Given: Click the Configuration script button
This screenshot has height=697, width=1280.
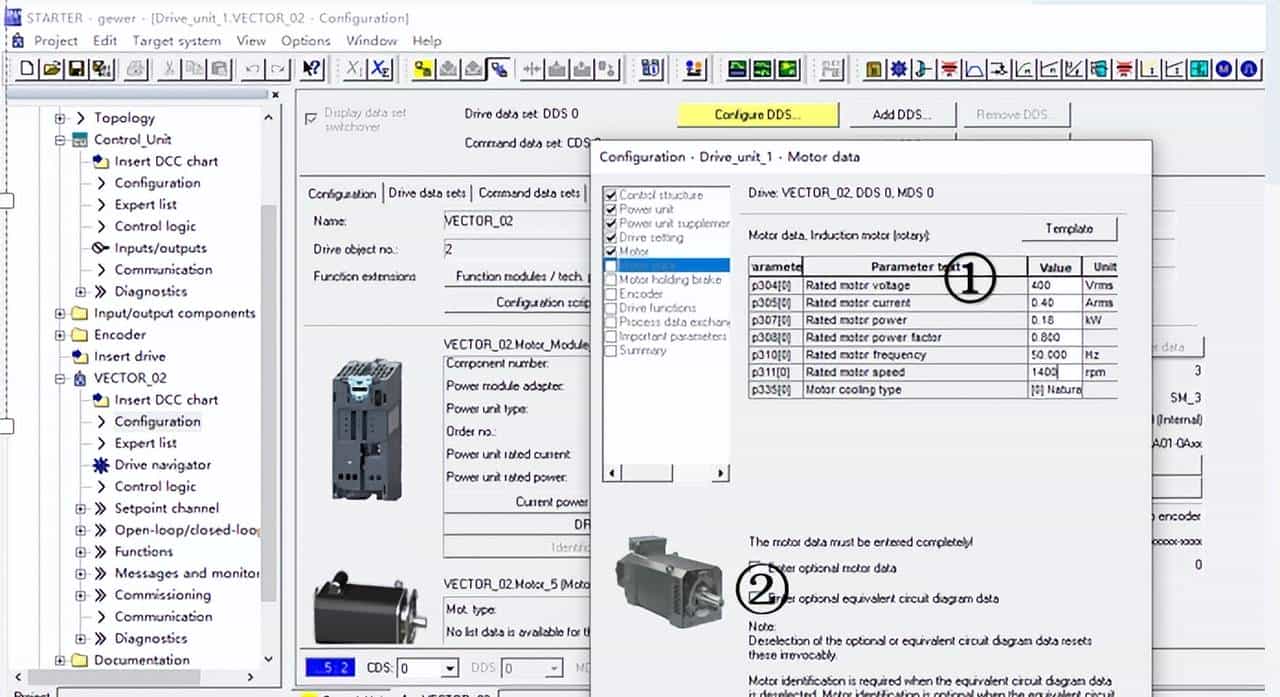Looking at the screenshot, I should pyautogui.click(x=517, y=302).
